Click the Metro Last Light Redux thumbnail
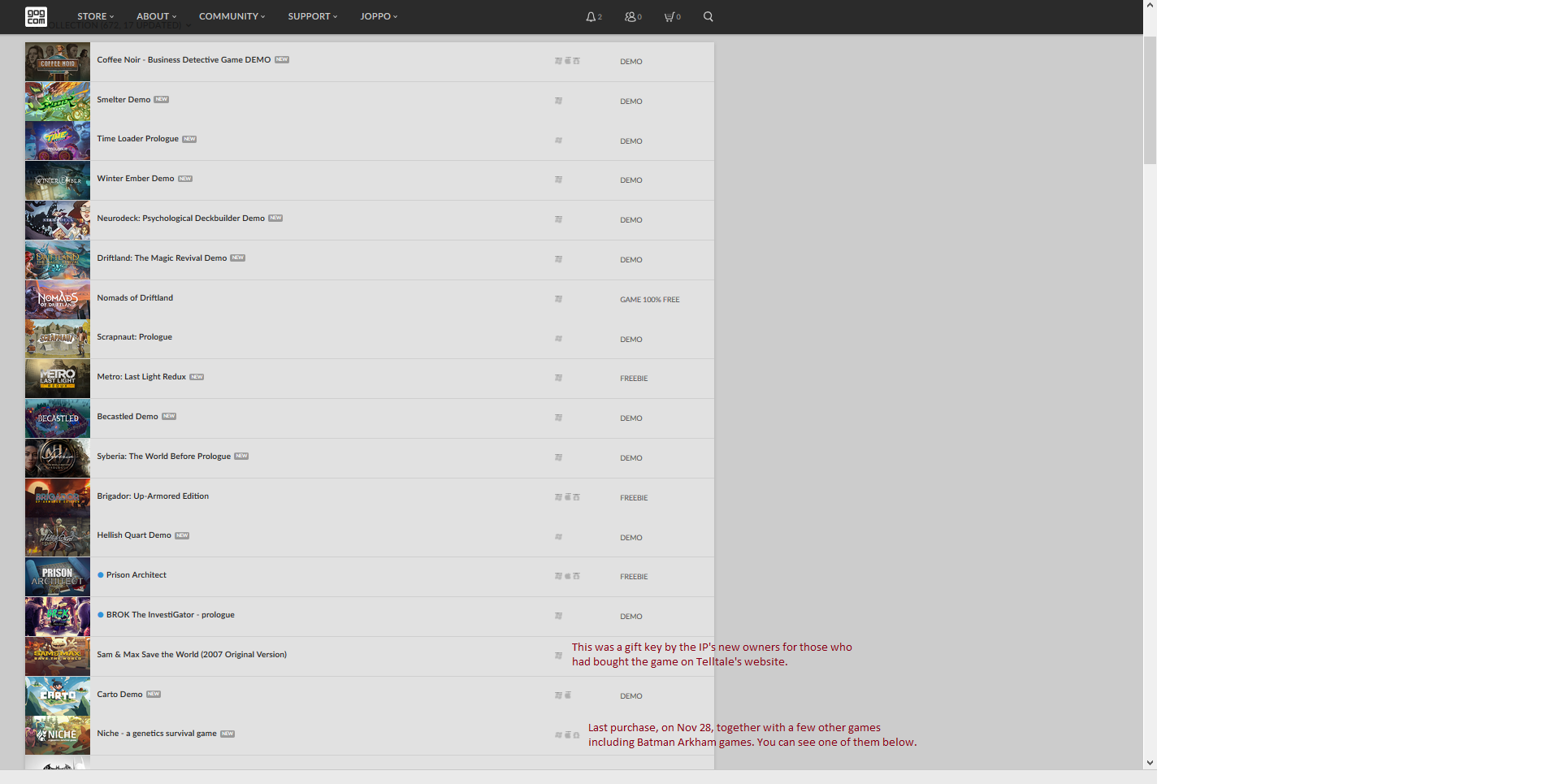 58,379
